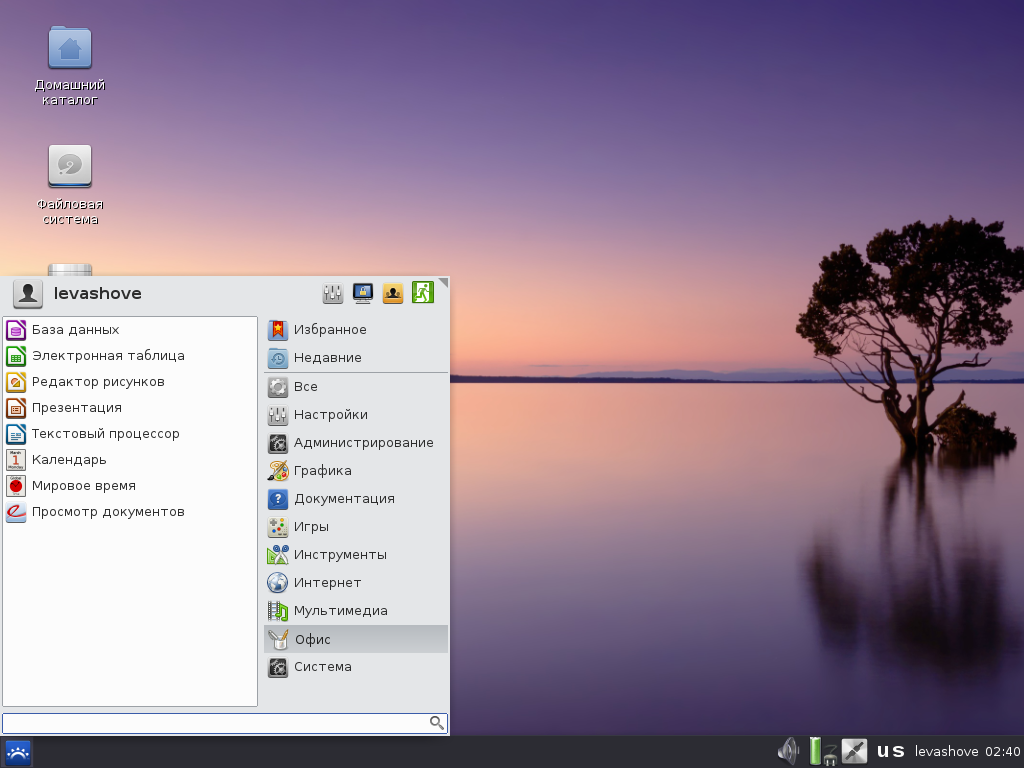The image size is (1024, 768).
Task: Select the Настройки category
Action: (356, 415)
